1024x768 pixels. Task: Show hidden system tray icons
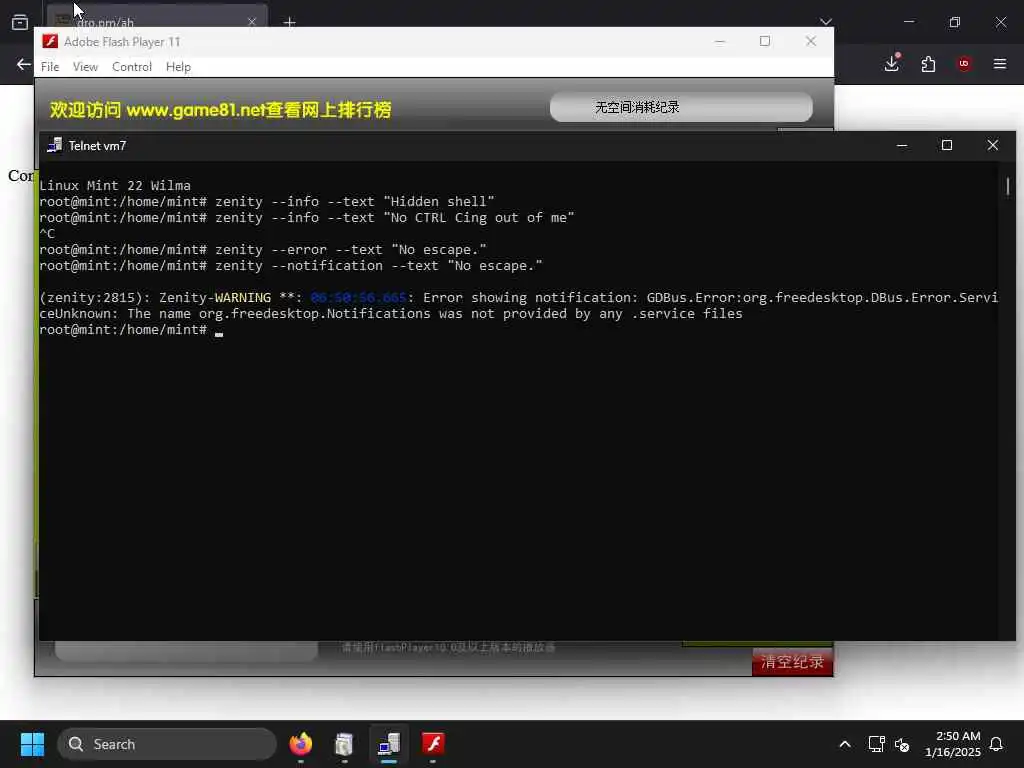pos(844,744)
